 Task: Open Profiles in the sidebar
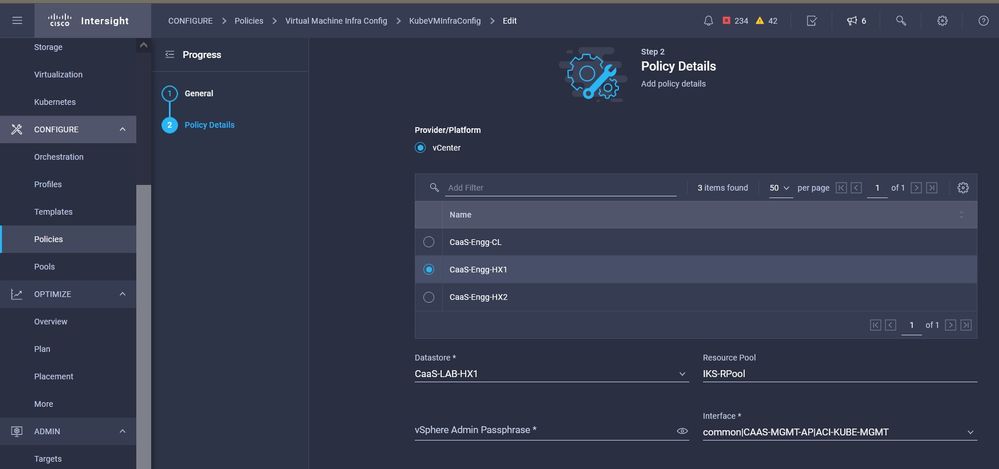click(x=48, y=184)
